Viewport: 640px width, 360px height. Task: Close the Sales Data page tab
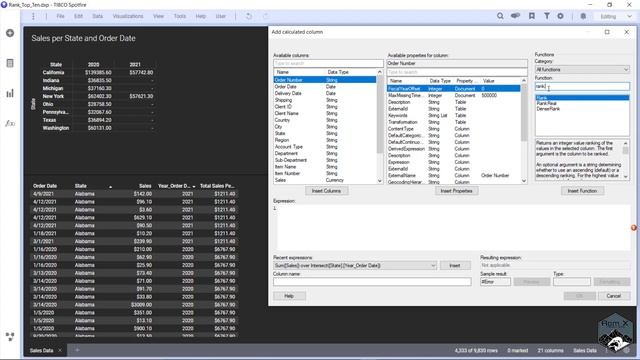click(60, 350)
